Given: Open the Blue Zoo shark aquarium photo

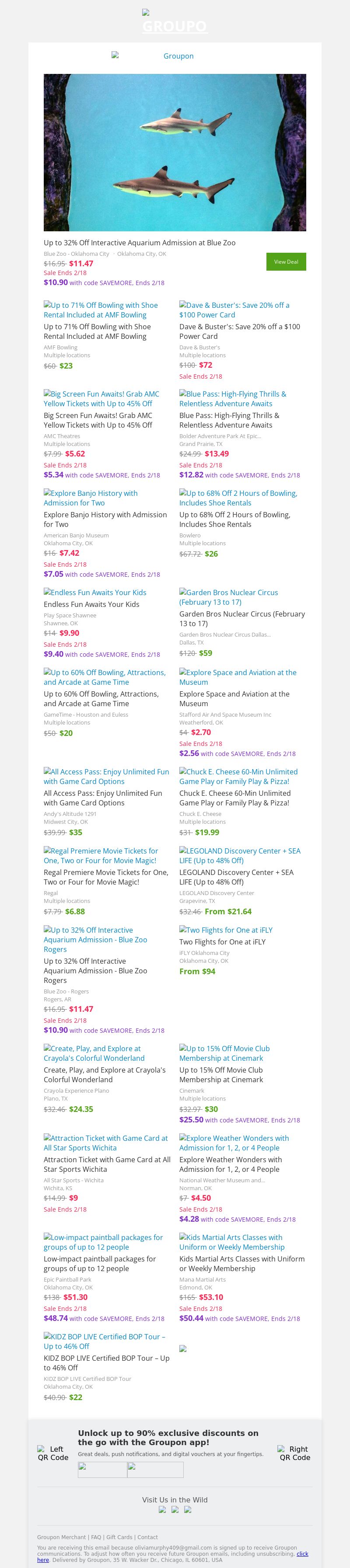Looking at the screenshot, I should (175, 152).
